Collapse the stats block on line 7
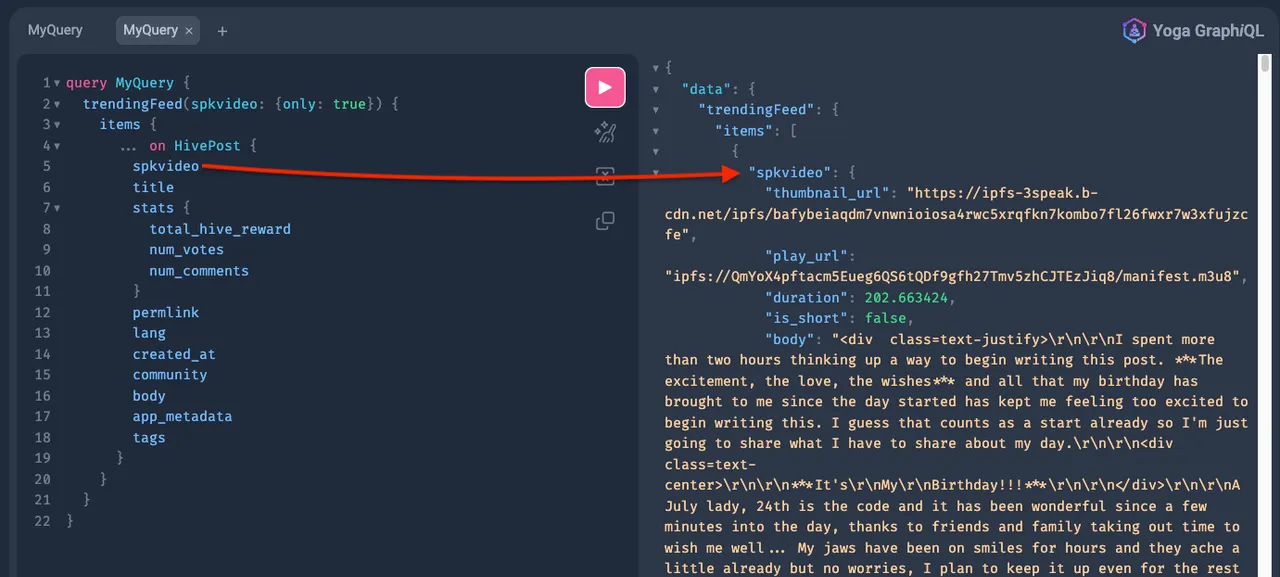Screen dimensions: 1280x577 56,208
